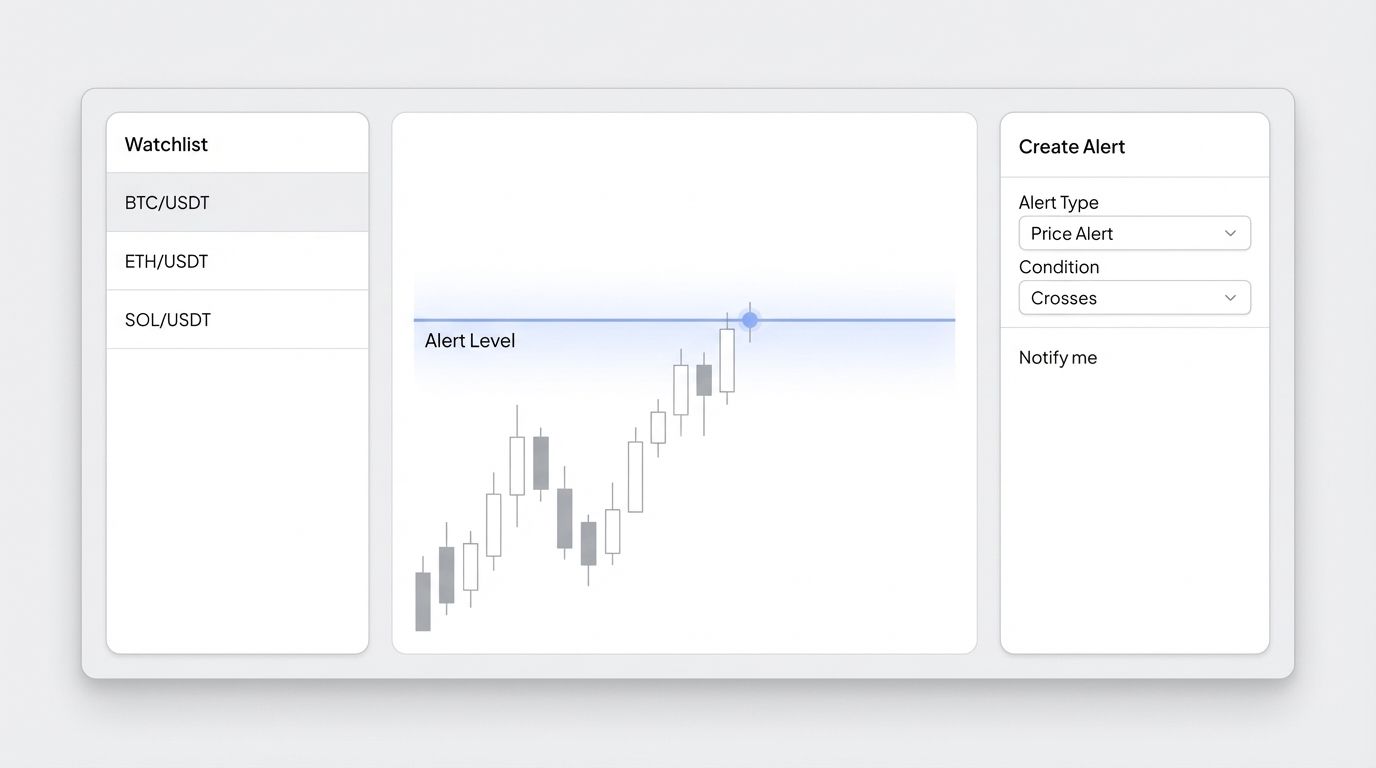Open the Condition dropdown showing Crosses
This screenshot has height=768, width=1376.
1134,297
